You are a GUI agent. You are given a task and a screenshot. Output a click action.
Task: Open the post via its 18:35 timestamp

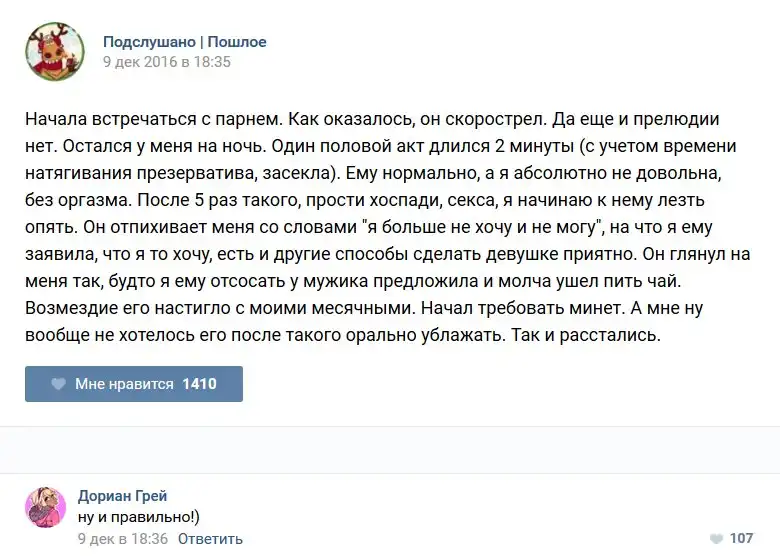click(167, 62)
